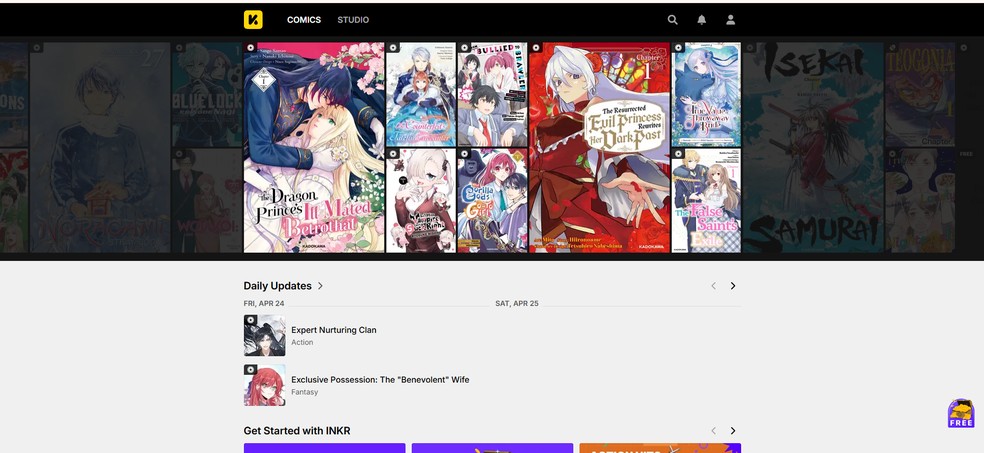Click the badge icon on False Saint's Exile cover
The image size is (984, 453).
(x=678, y=154)
